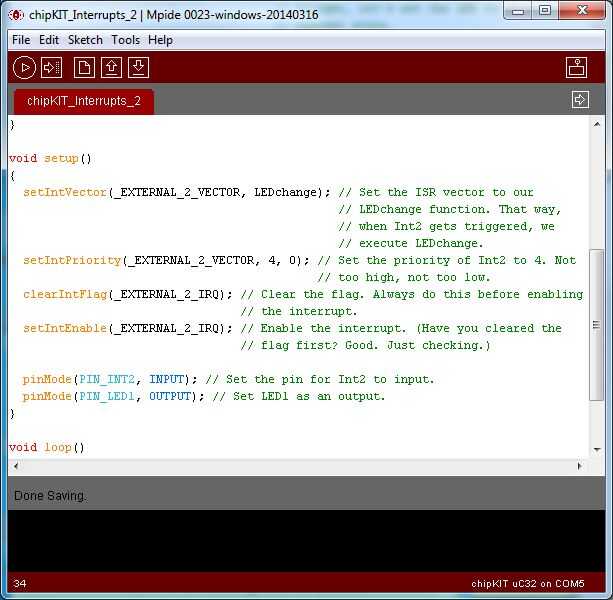Click comment '// too high, not too low.'
Viewport: 613px width, 600px height.
coord(404,278)
